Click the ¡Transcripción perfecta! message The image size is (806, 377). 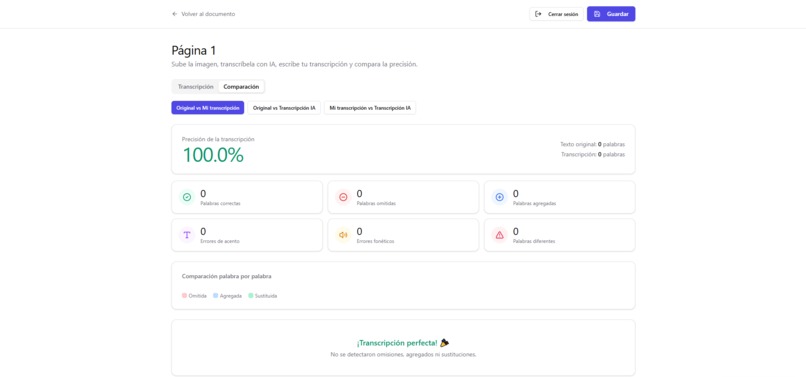point(397,343)
